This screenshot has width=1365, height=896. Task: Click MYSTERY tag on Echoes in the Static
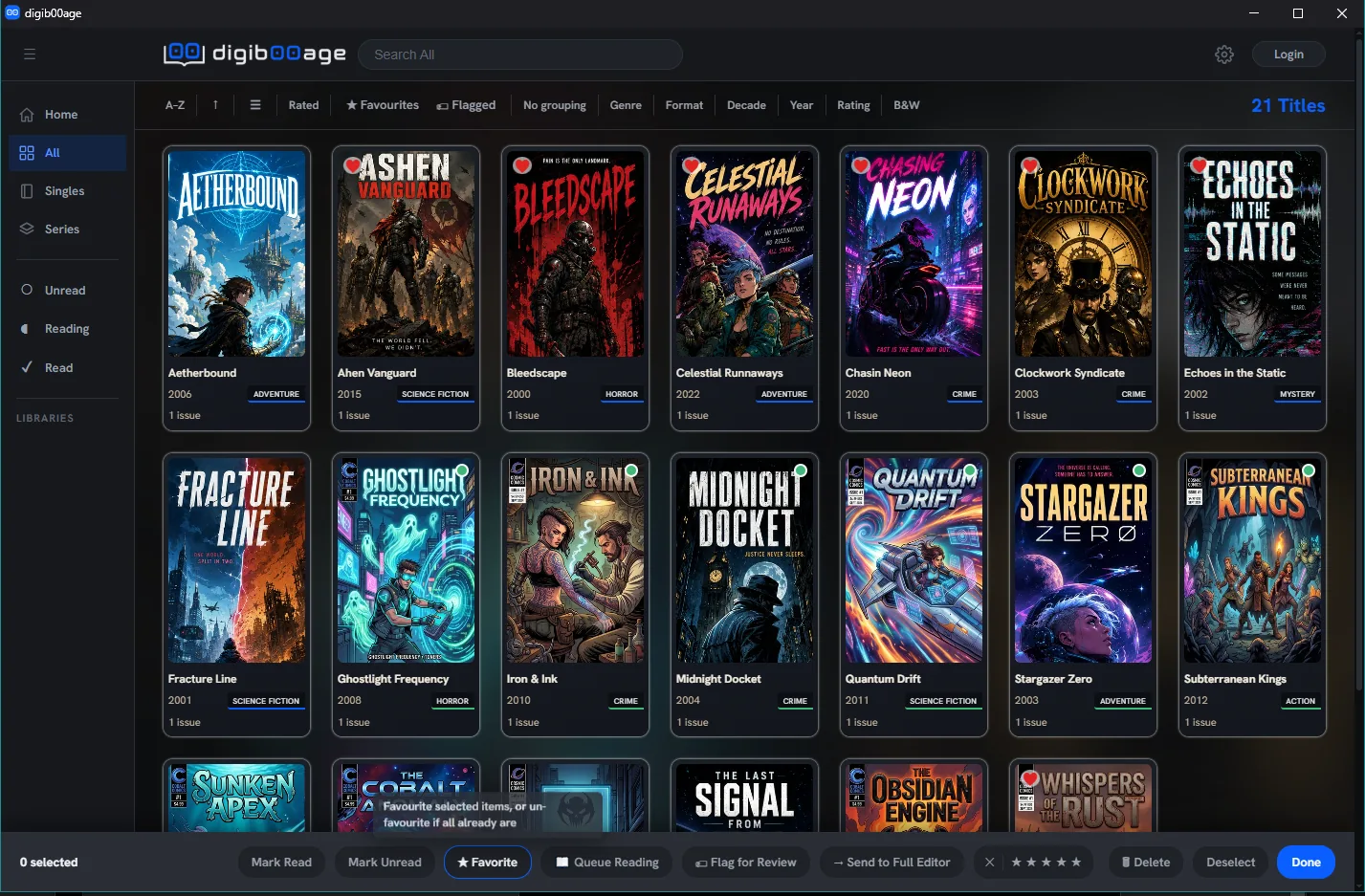1297,394
